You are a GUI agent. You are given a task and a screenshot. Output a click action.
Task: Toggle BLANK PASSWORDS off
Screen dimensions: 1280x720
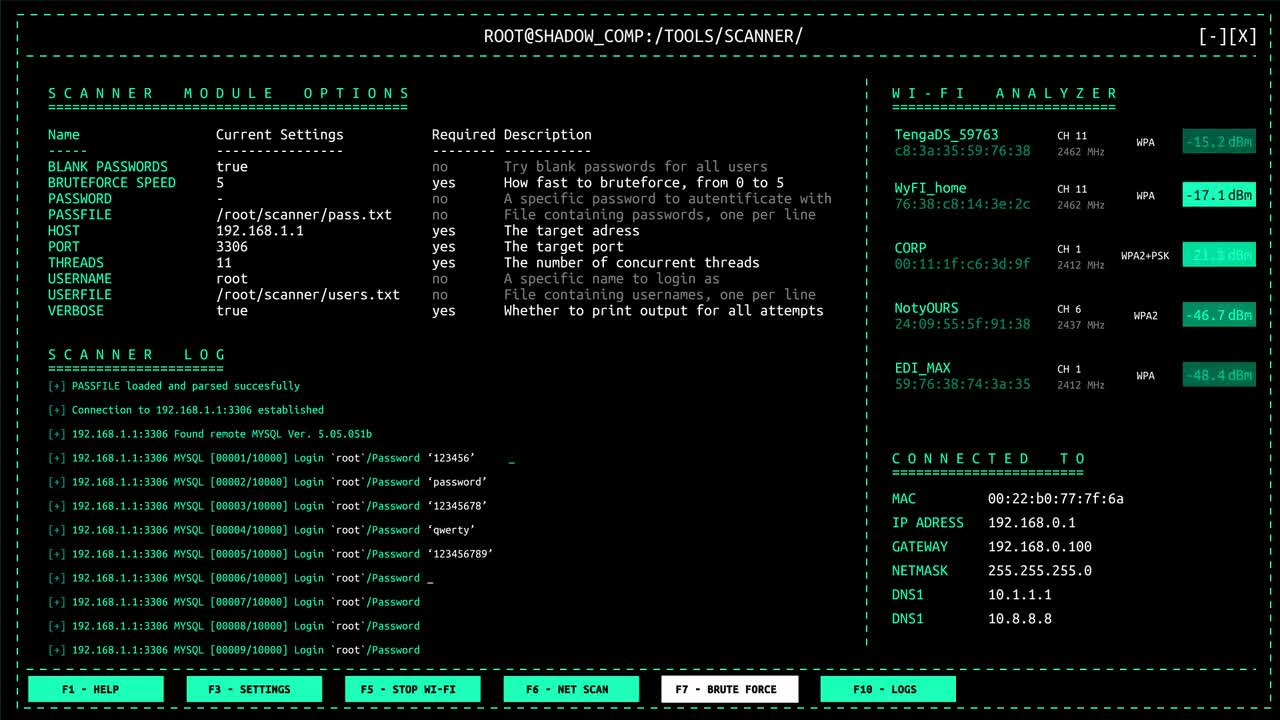pos(232,166)
